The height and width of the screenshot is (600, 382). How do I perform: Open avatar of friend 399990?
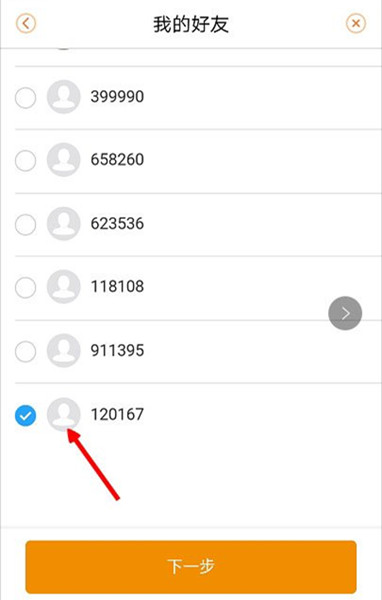64,96
